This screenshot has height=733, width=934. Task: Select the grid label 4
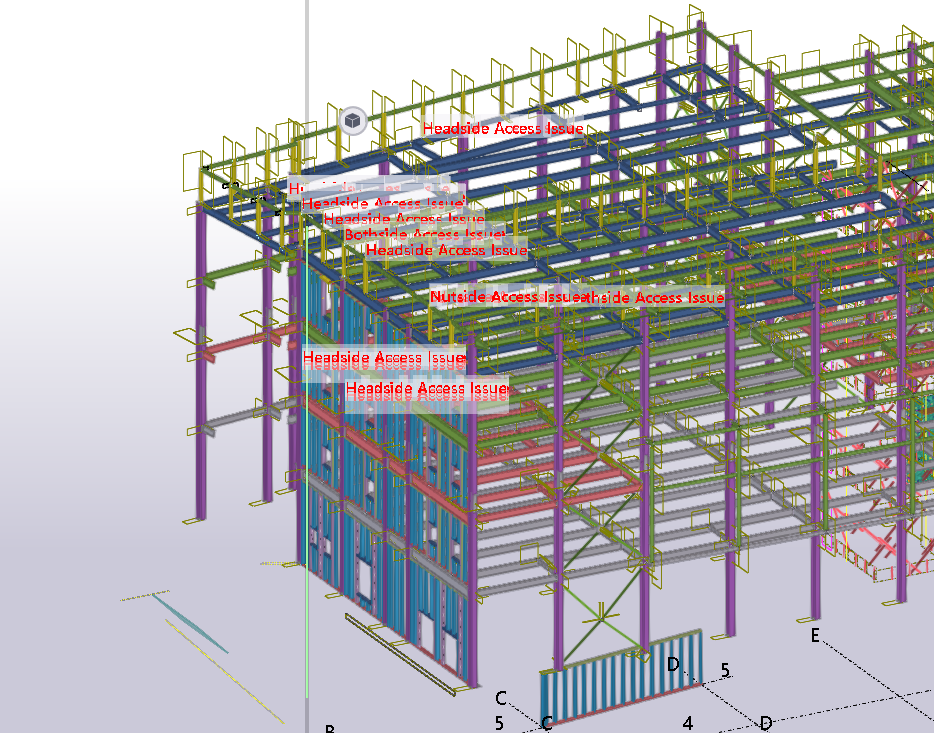click(x=688, y=722)
